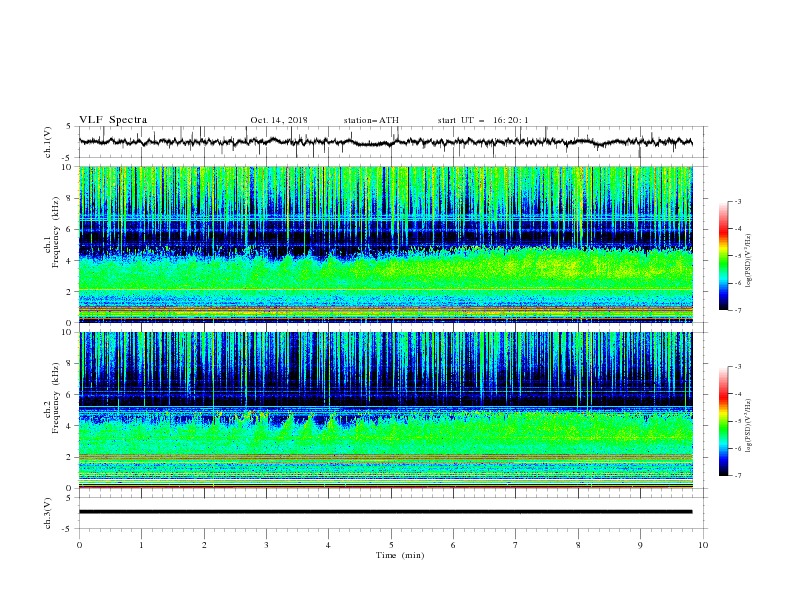Click the time axis tick label "3"
Screen dimensions: 792x612
[x=266, y=545]
